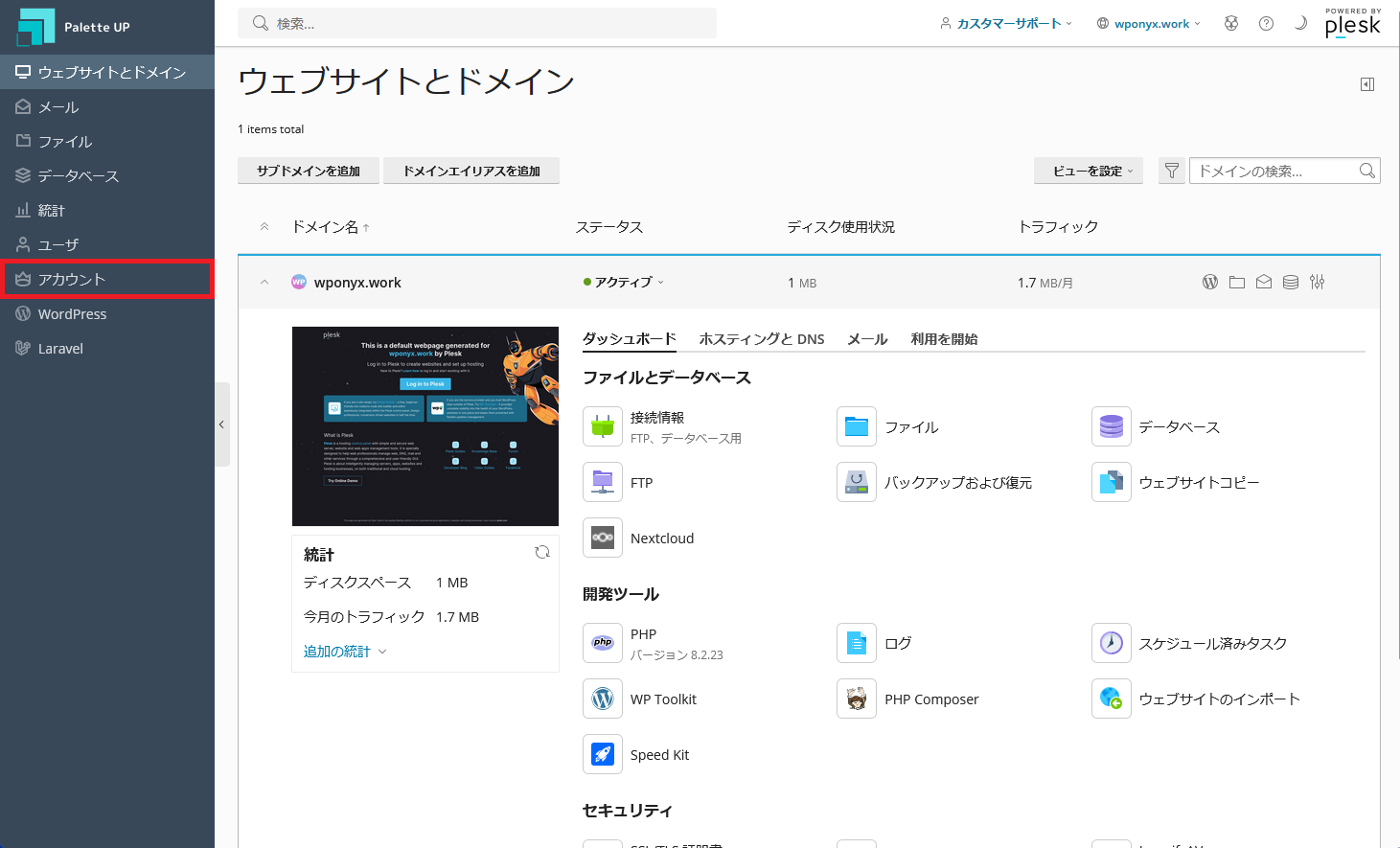Open Laravel in the sidebar
Screen dimensions: 1400x848
pyautogui.click(x=107, y=348)
